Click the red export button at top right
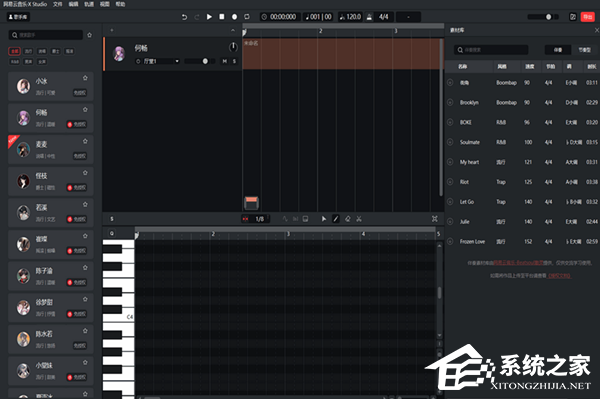Screen dimensions: 600x399 pyautogui.click(x=587, y=17)
